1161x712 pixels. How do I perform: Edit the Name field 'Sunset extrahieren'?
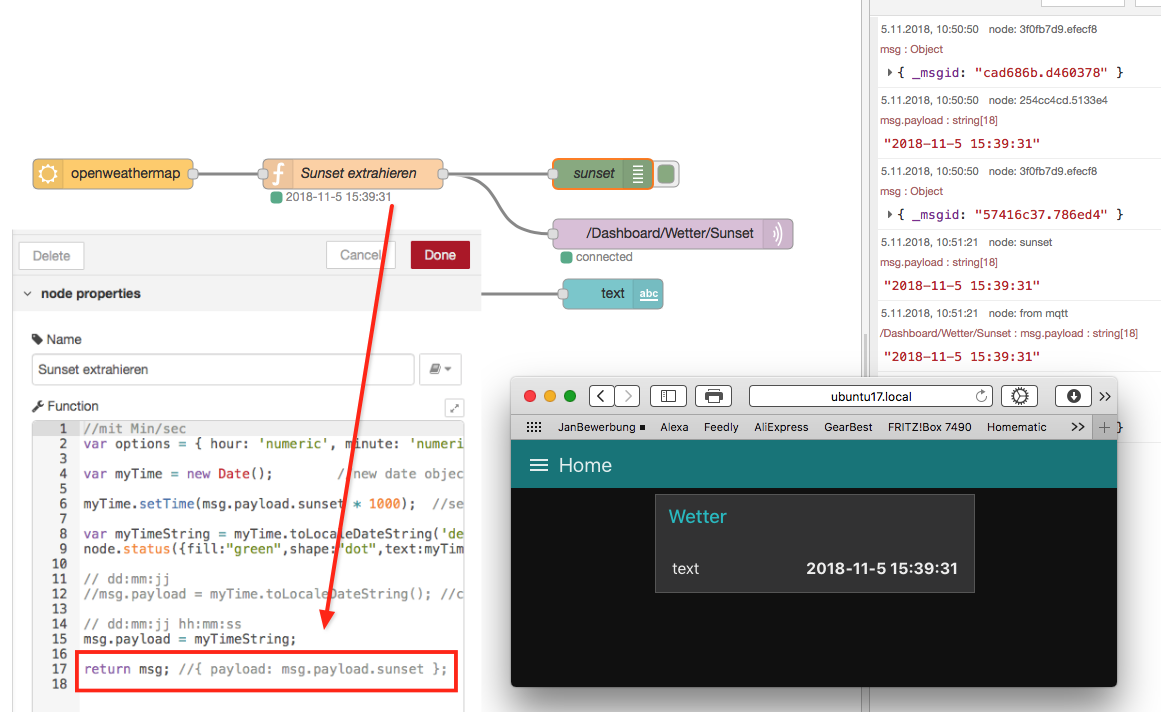pos(222,369)
